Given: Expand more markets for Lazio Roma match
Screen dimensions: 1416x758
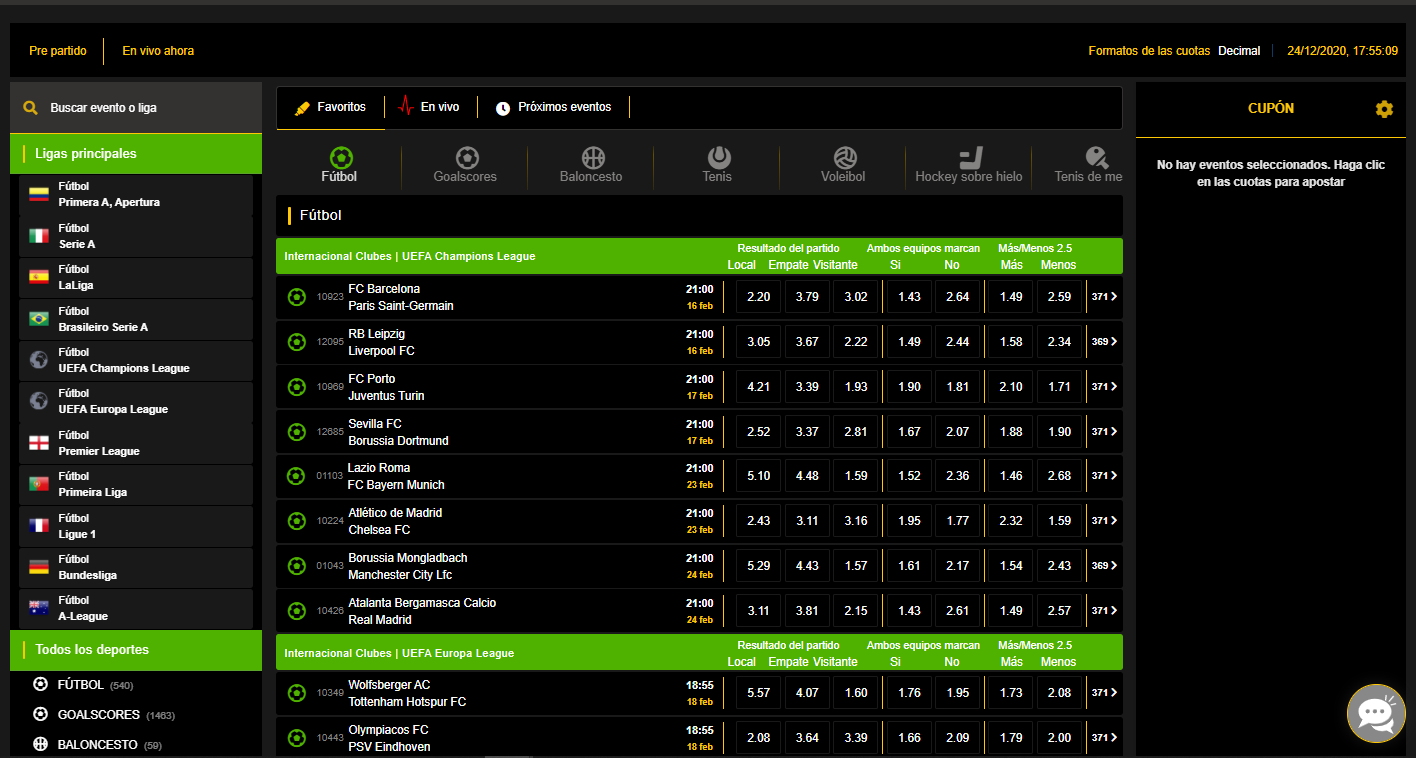Looking at the screenshot, I should (x=1104, y=476).
